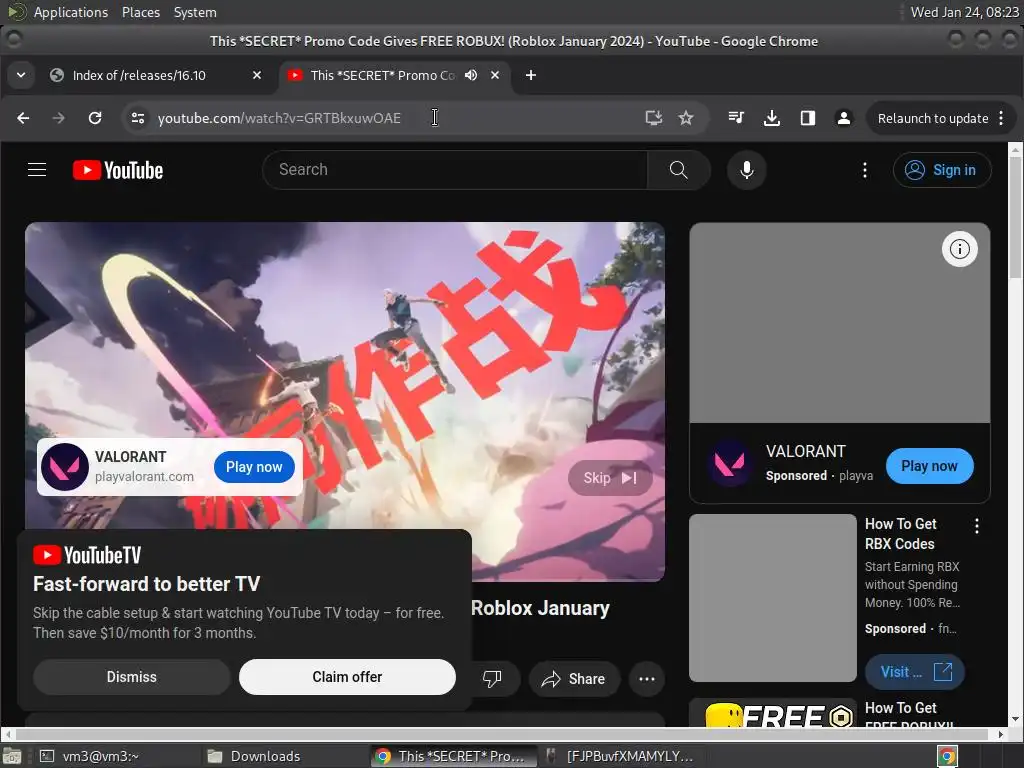Switch to Downloads window in taskbar

tap(283, 756)
